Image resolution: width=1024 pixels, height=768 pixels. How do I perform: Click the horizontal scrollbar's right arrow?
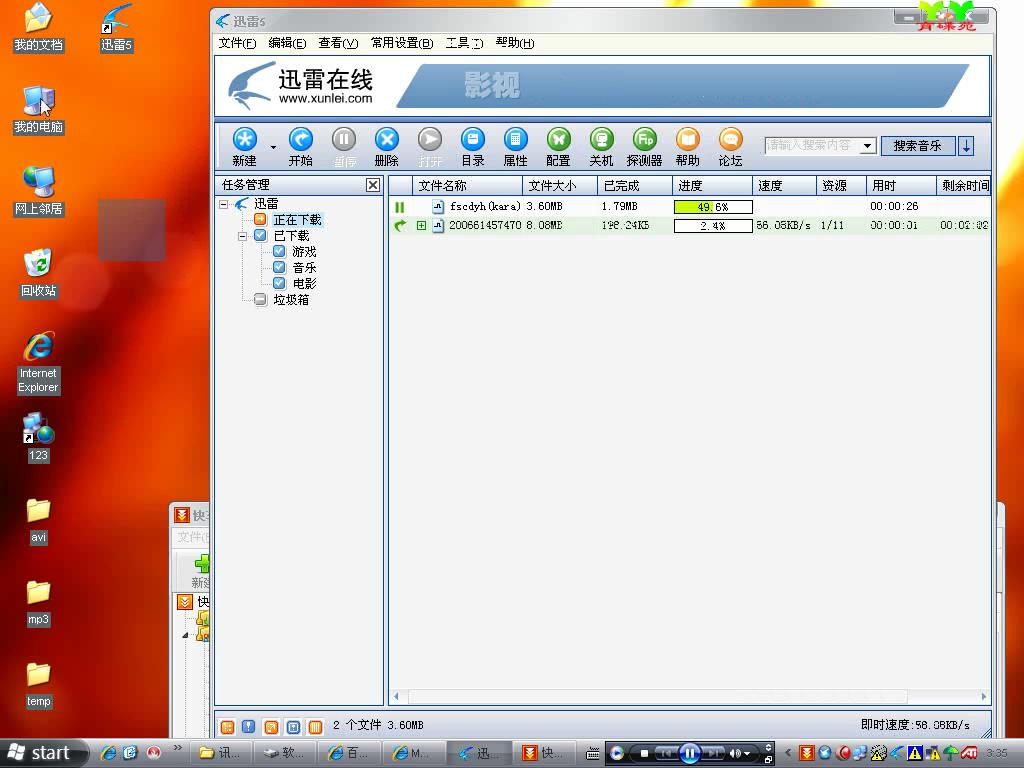tap(984, 697)
